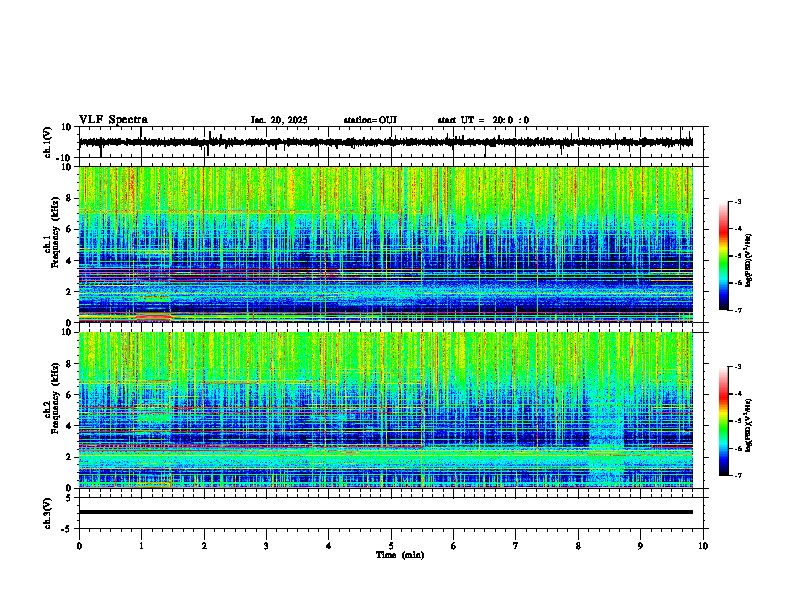
Task: Click time axis tick label "4"
Action: (x=329, y=546)
